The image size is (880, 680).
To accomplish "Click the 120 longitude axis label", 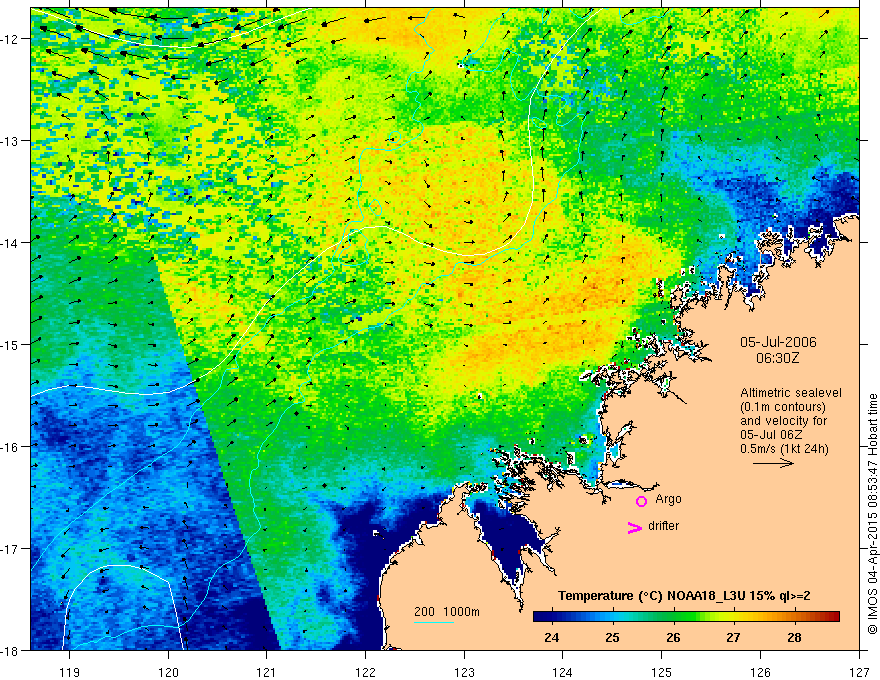I will (x=168, y=672).
